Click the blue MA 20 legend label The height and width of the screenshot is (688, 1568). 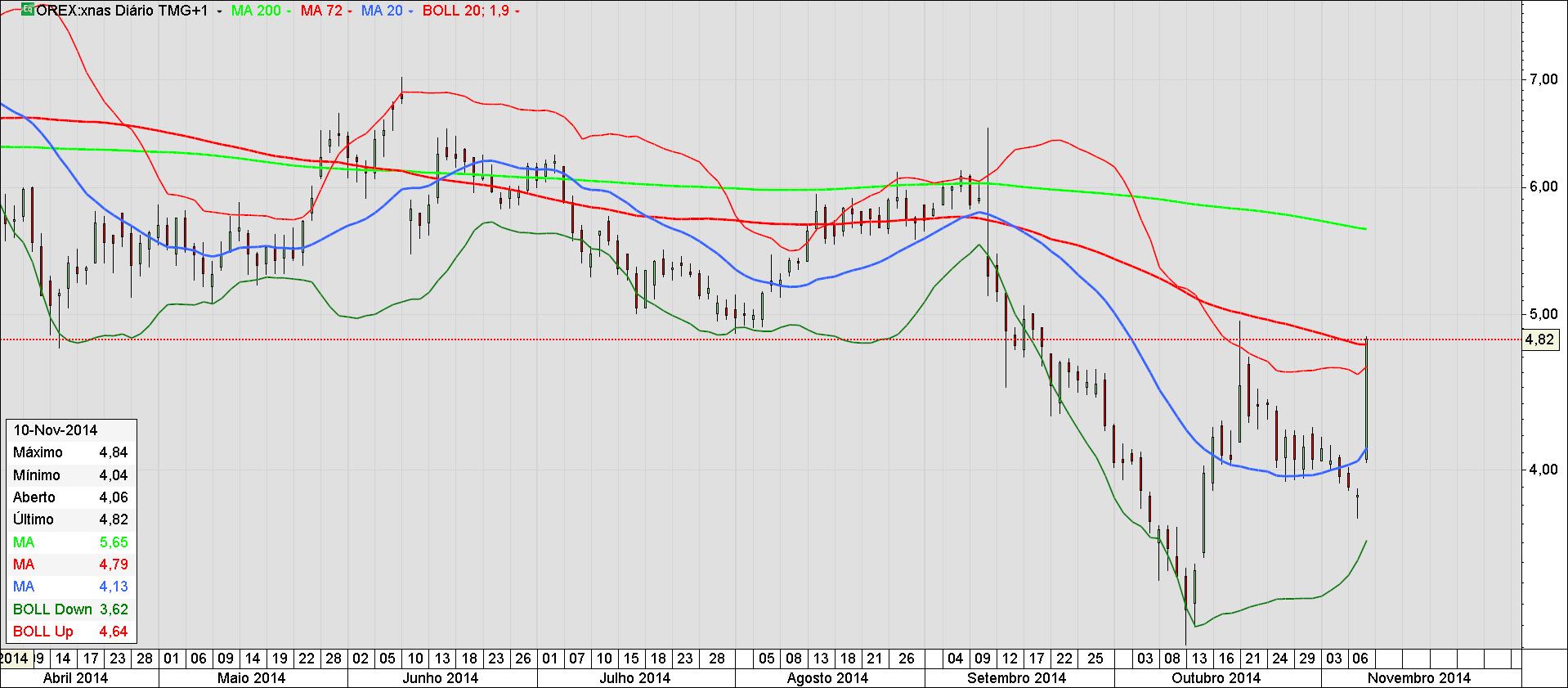[x=382, y=11]
